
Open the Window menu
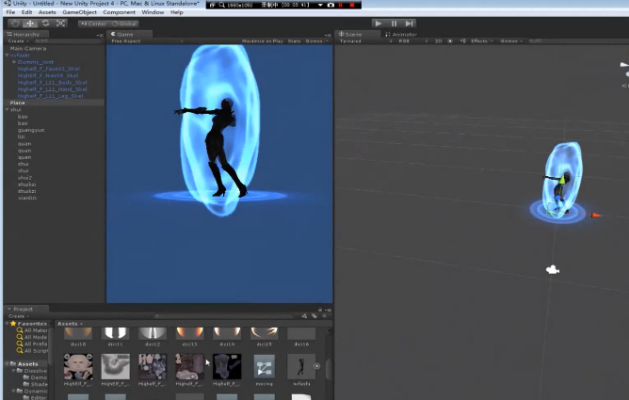[152, 12]
